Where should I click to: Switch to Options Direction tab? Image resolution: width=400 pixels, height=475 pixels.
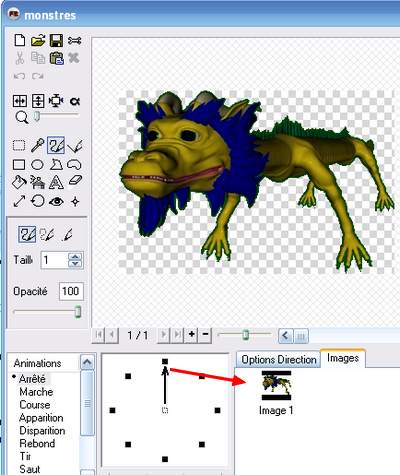(279, 360)
